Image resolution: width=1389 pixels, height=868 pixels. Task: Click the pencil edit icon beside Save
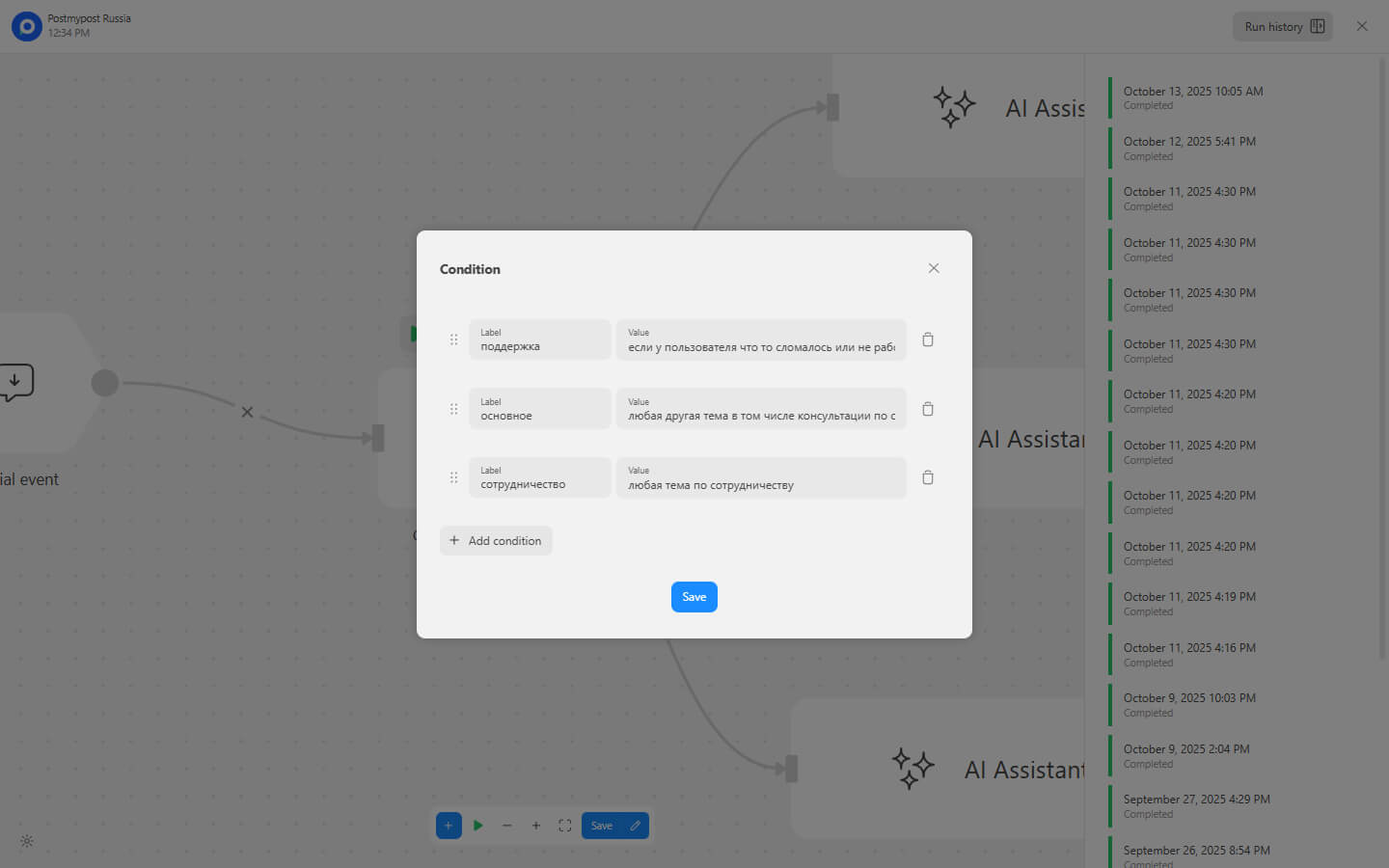click(x=635, y=826)
